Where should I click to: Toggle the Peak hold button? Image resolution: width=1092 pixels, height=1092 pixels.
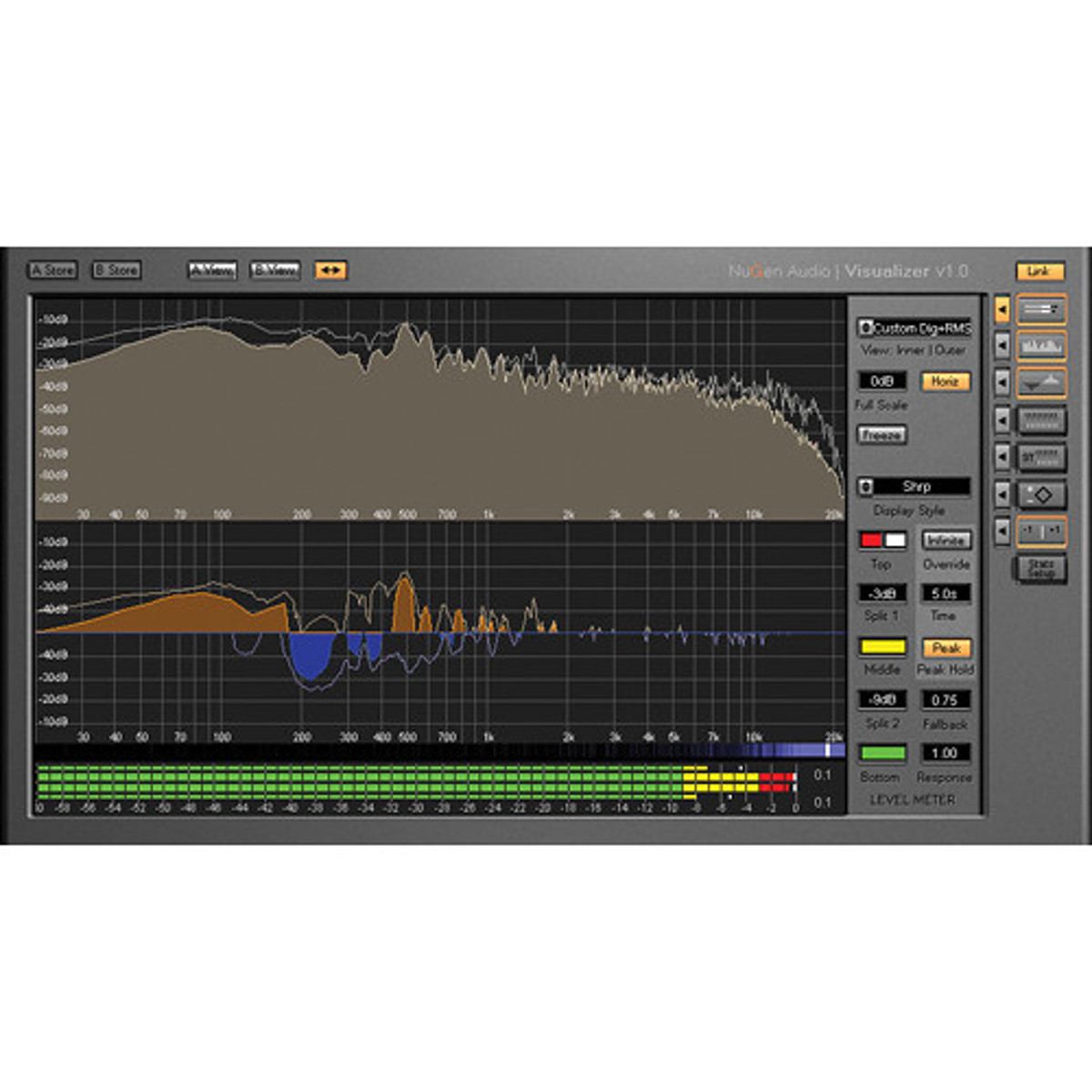tap(945, 648)
